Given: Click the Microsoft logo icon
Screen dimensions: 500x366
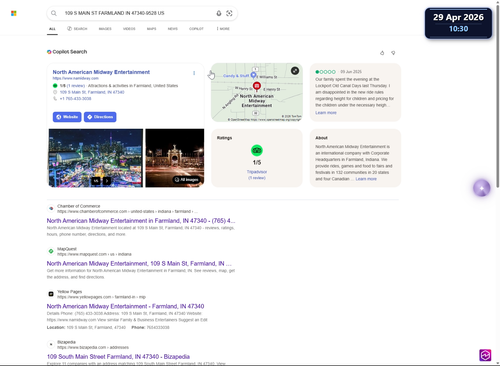Looking at the screenshot, I should [14, 13].
